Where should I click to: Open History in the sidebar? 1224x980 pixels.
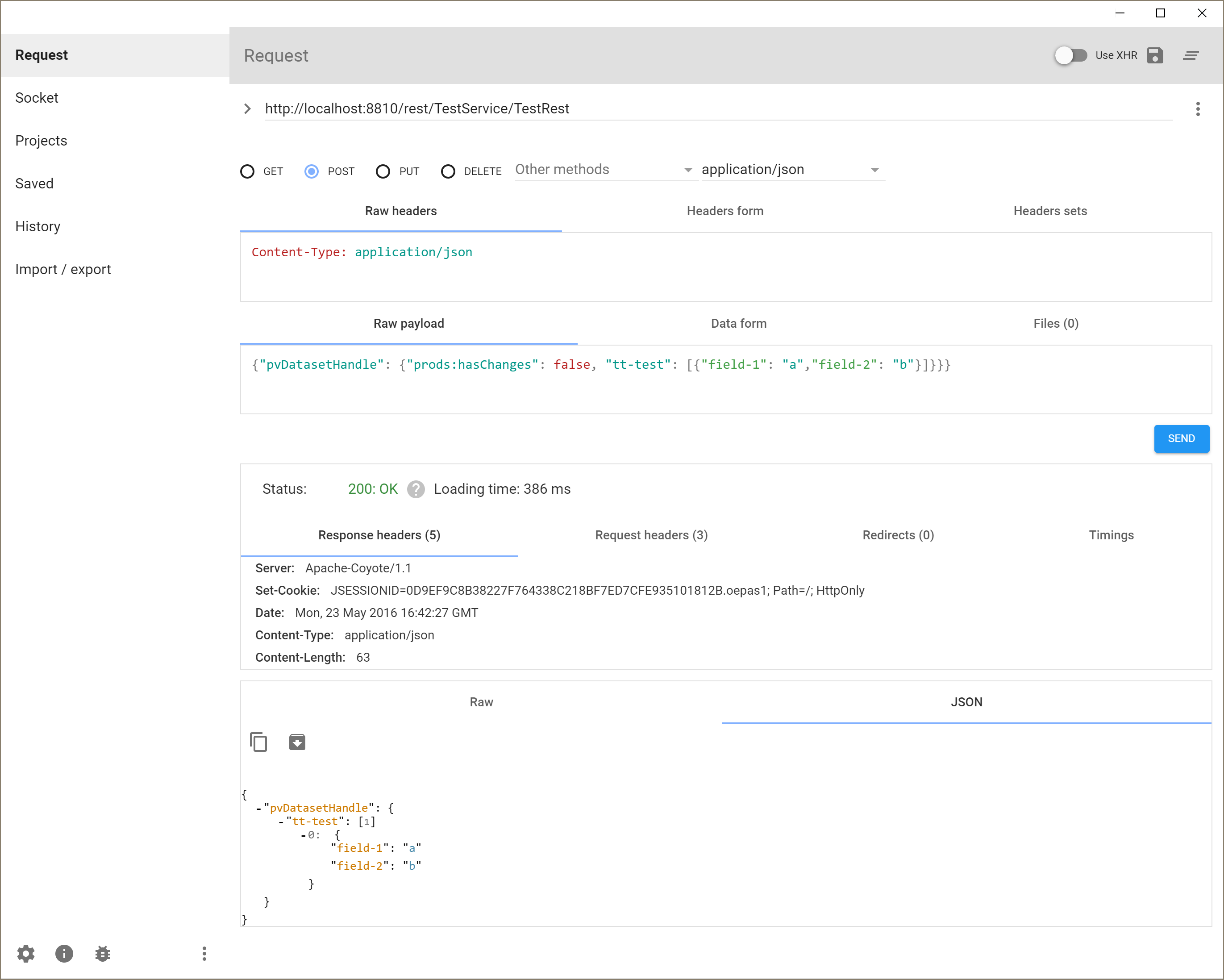tap(38, 226)
